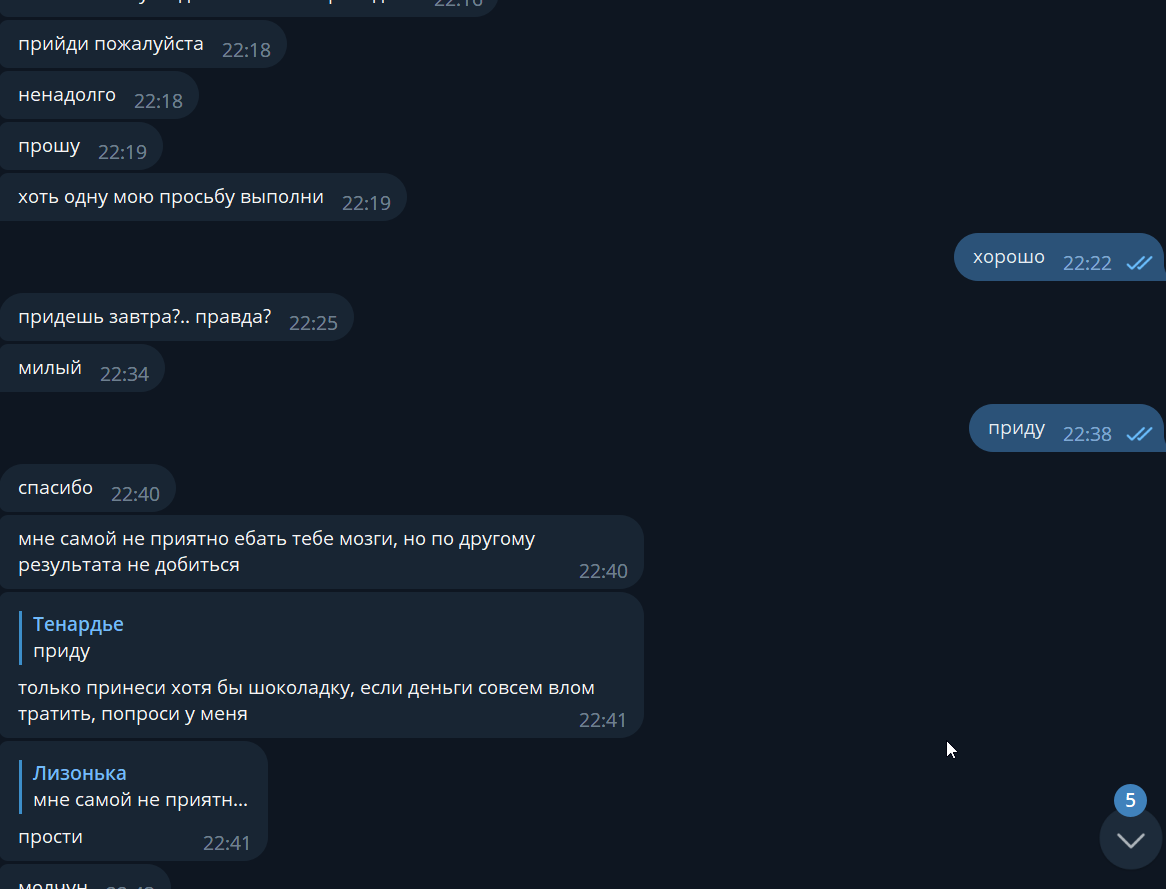Click read checkmarks on the 'приду' message
The width and height of the screenshot is (1166, 889).
pyautogui.click(x=1139, y=434)
